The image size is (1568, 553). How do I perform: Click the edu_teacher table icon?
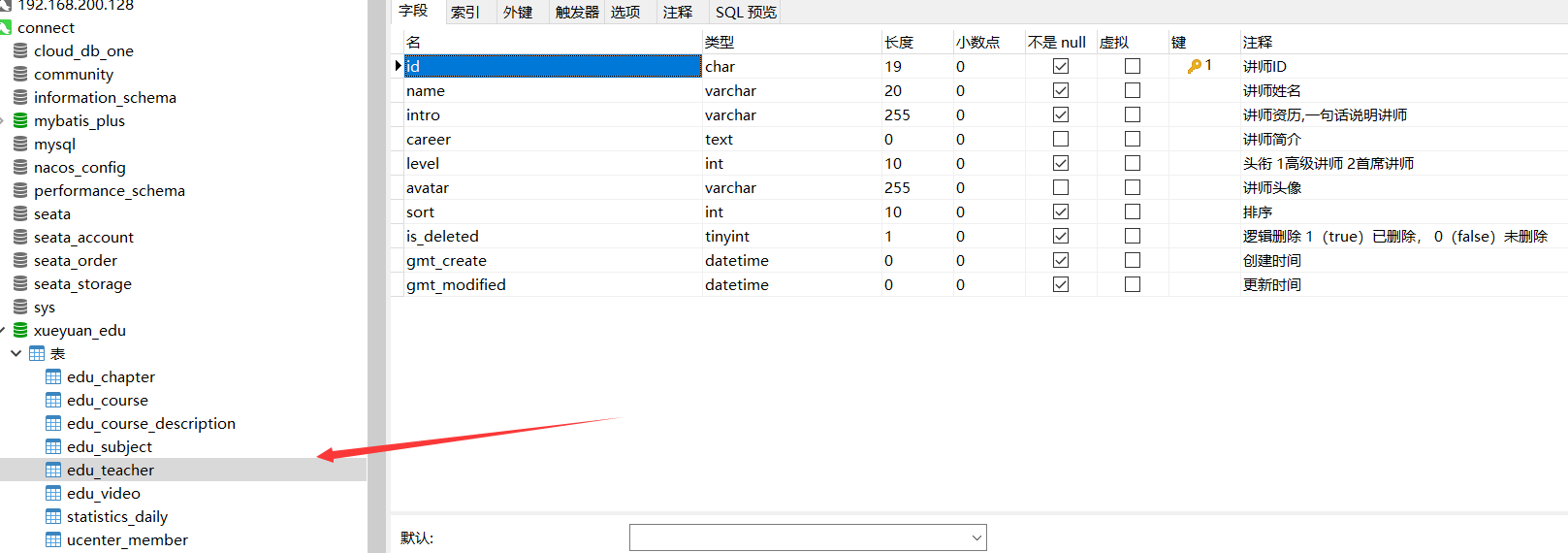pos(53,471)
